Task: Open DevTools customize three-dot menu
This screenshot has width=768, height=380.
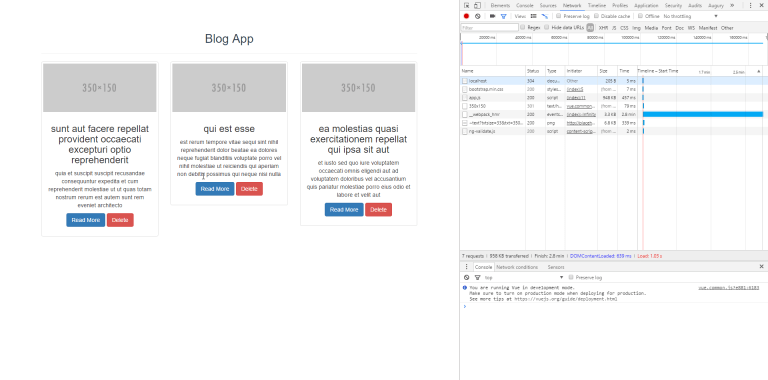Action: [x=750, y=5]
